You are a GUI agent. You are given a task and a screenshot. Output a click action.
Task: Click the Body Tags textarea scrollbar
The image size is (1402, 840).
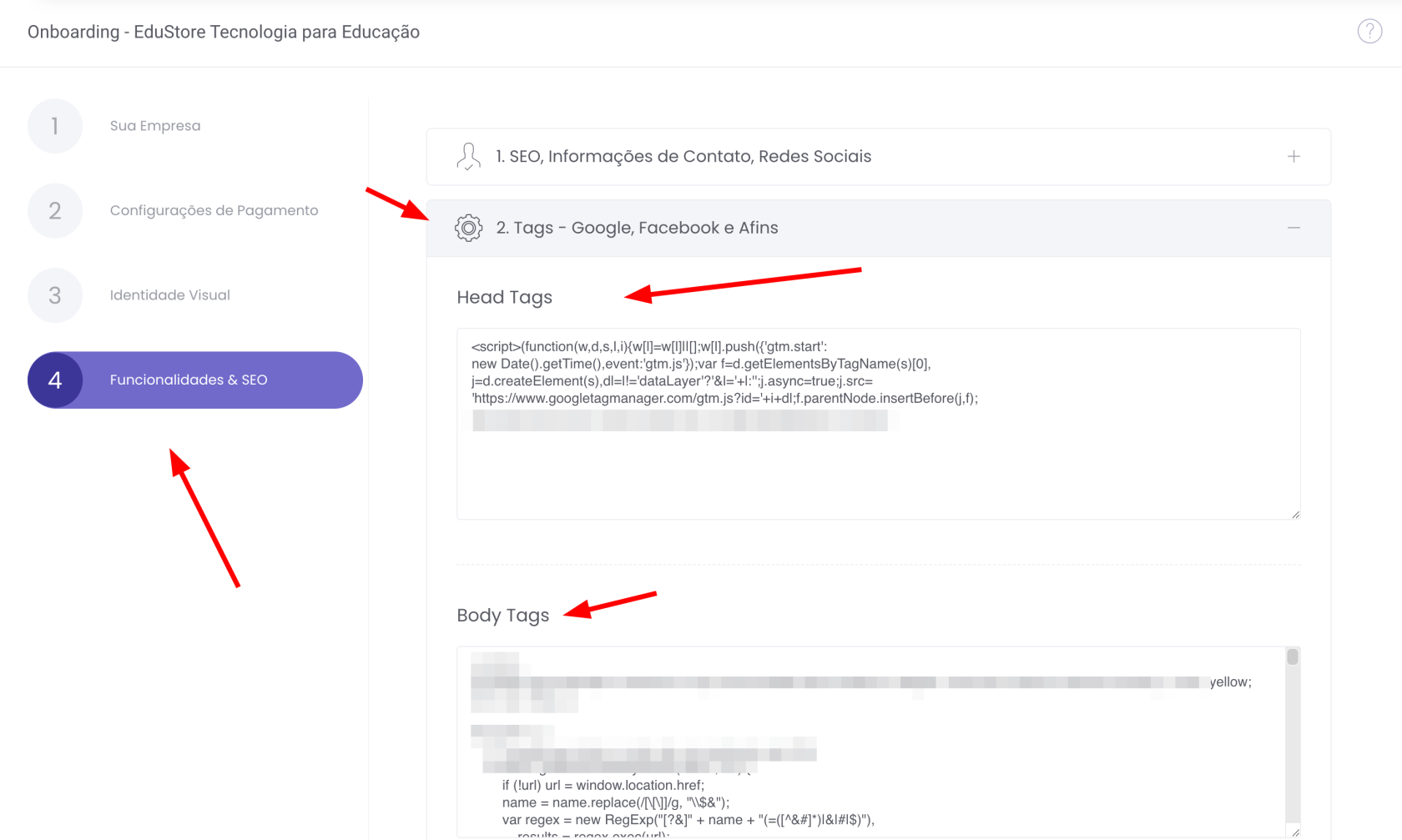[1293, 734]
